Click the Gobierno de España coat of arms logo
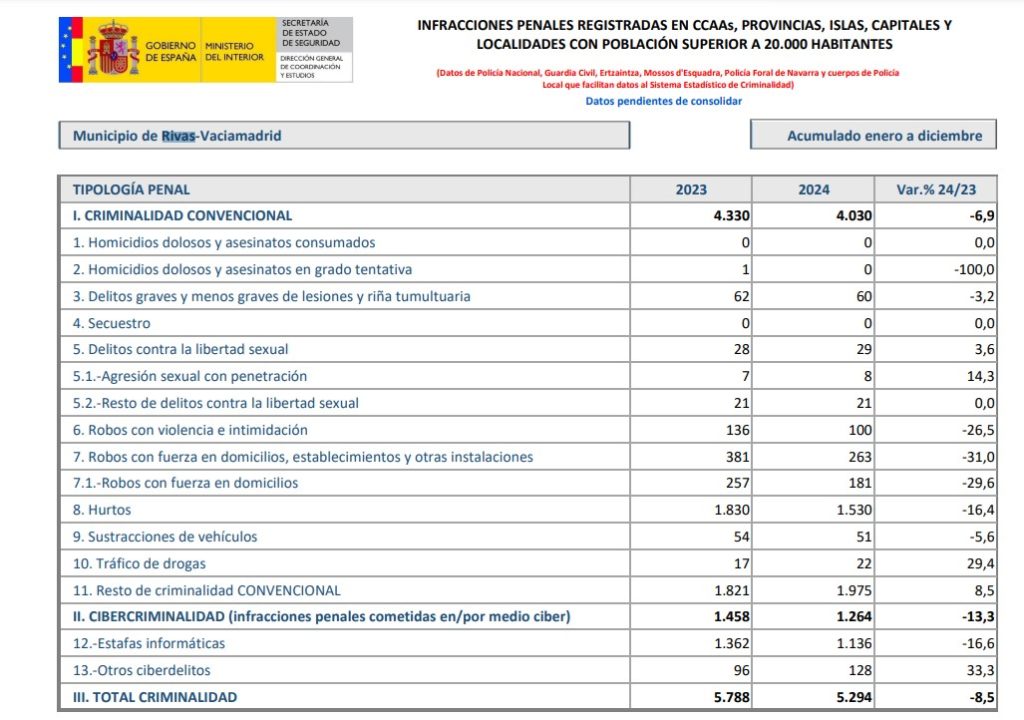 (x=114, y=48)
